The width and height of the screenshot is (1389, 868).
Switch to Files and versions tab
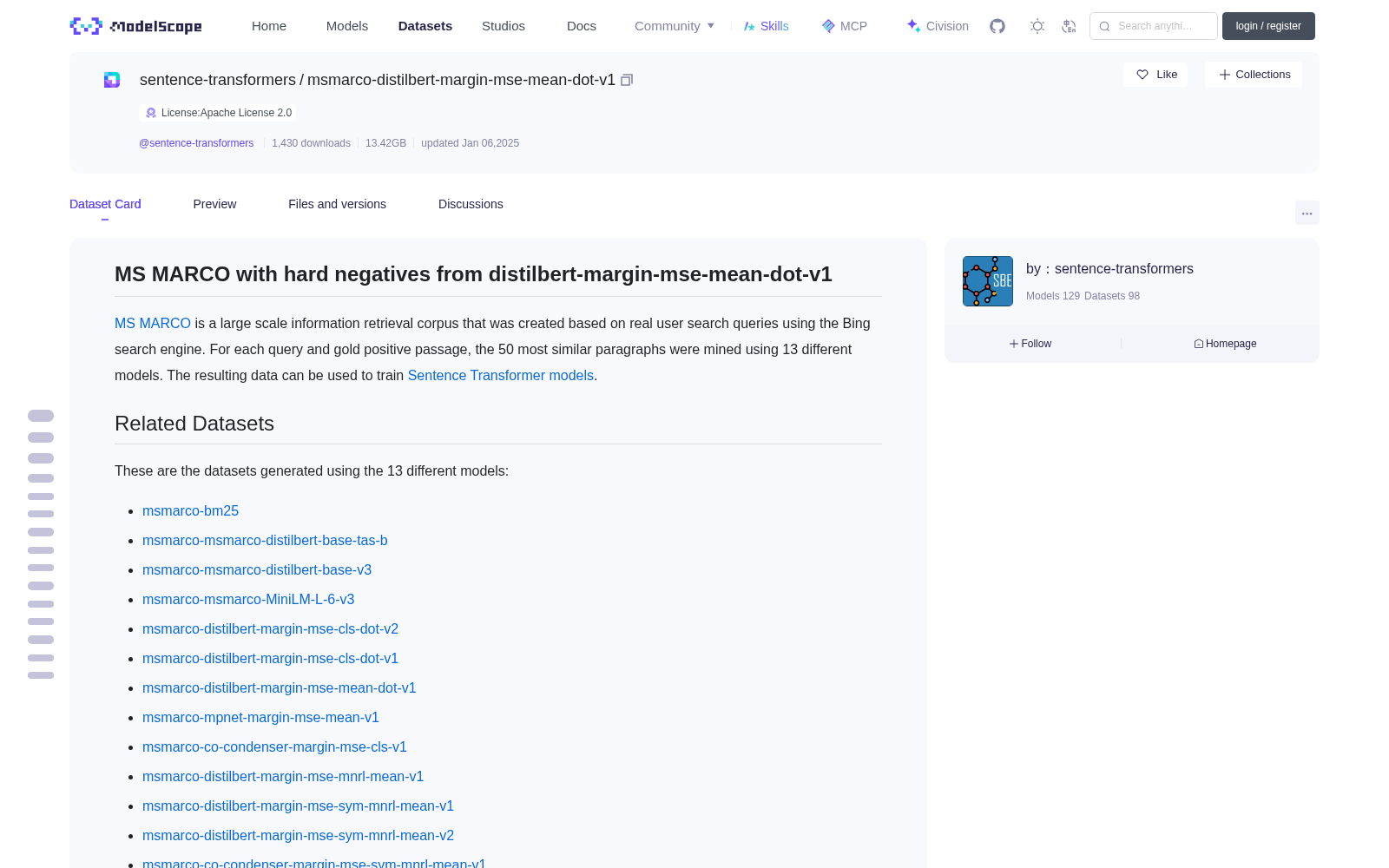[337, 204]
